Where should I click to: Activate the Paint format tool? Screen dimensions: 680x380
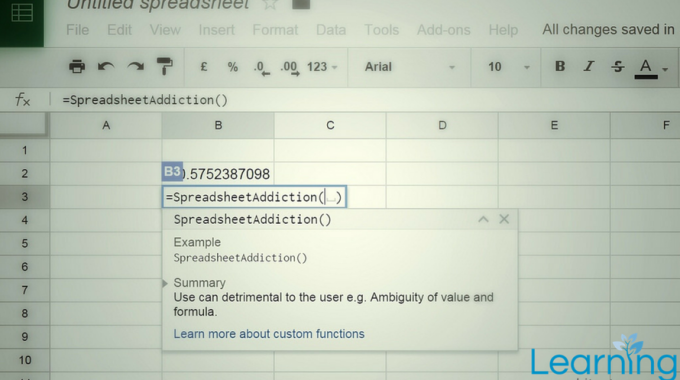coord(165,67)
